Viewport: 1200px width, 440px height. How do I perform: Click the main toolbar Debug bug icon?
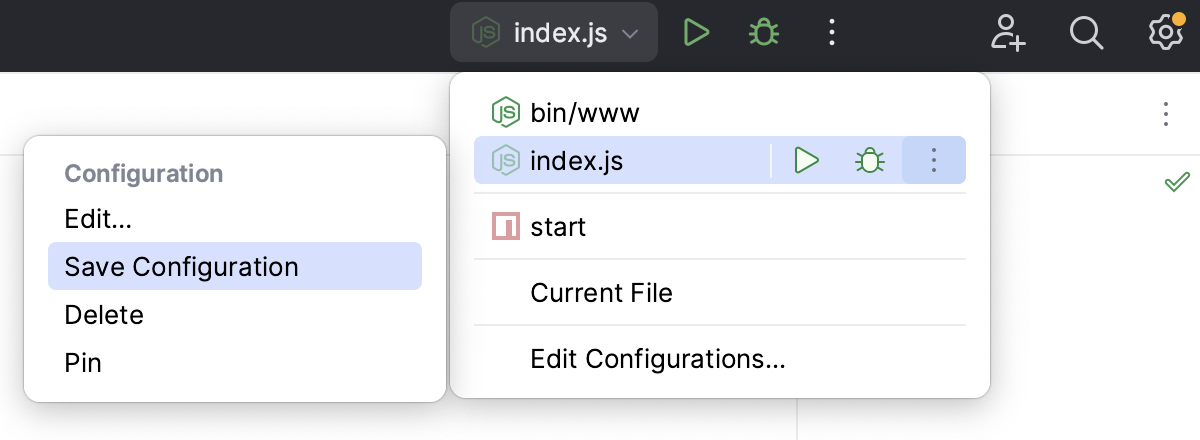[x=764, y=33]
